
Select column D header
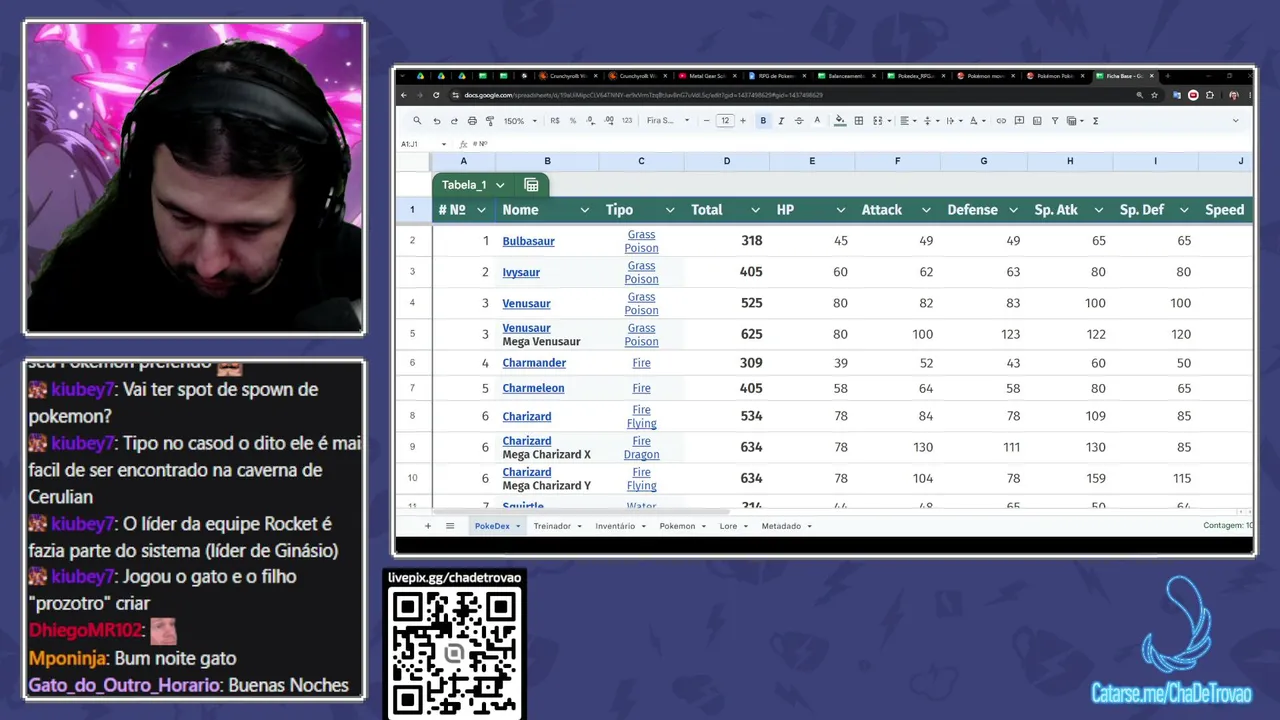[727, 161]
